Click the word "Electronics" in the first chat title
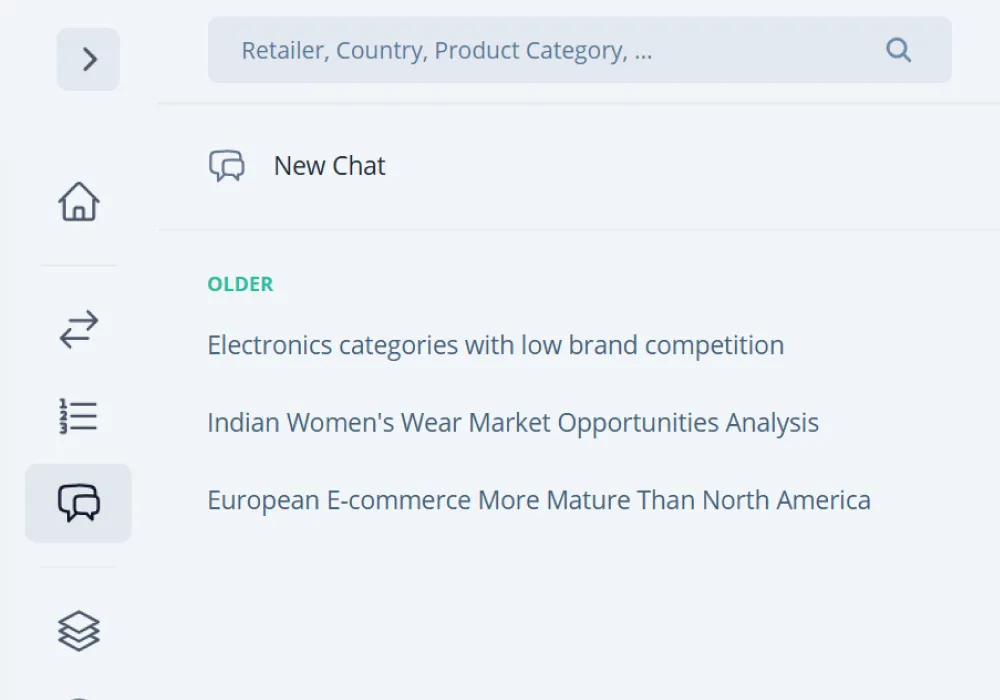The height and width of the screenshot is (700, 1000). coord(269,346)
